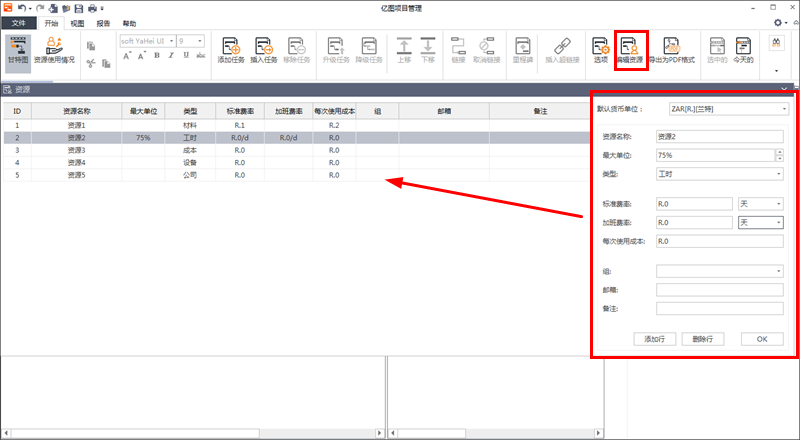The height and width of the screenshot is (440, 800).
Task: Click the 资源名称 input field
Action: (719, 136)
